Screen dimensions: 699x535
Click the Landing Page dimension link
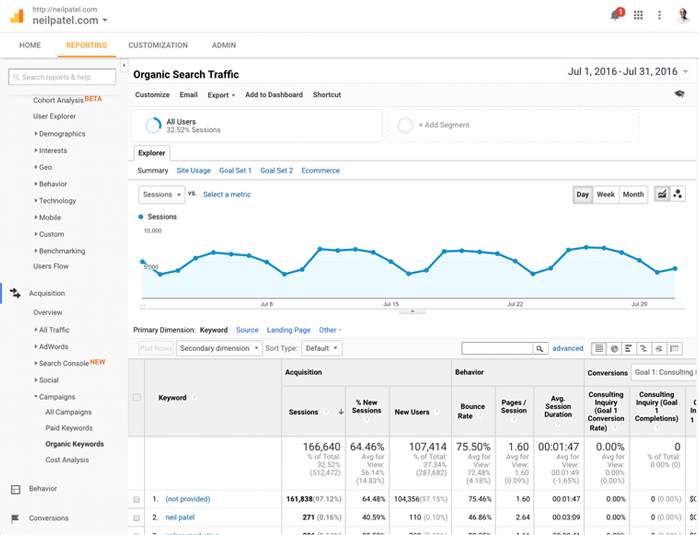[x=288, y=330]
